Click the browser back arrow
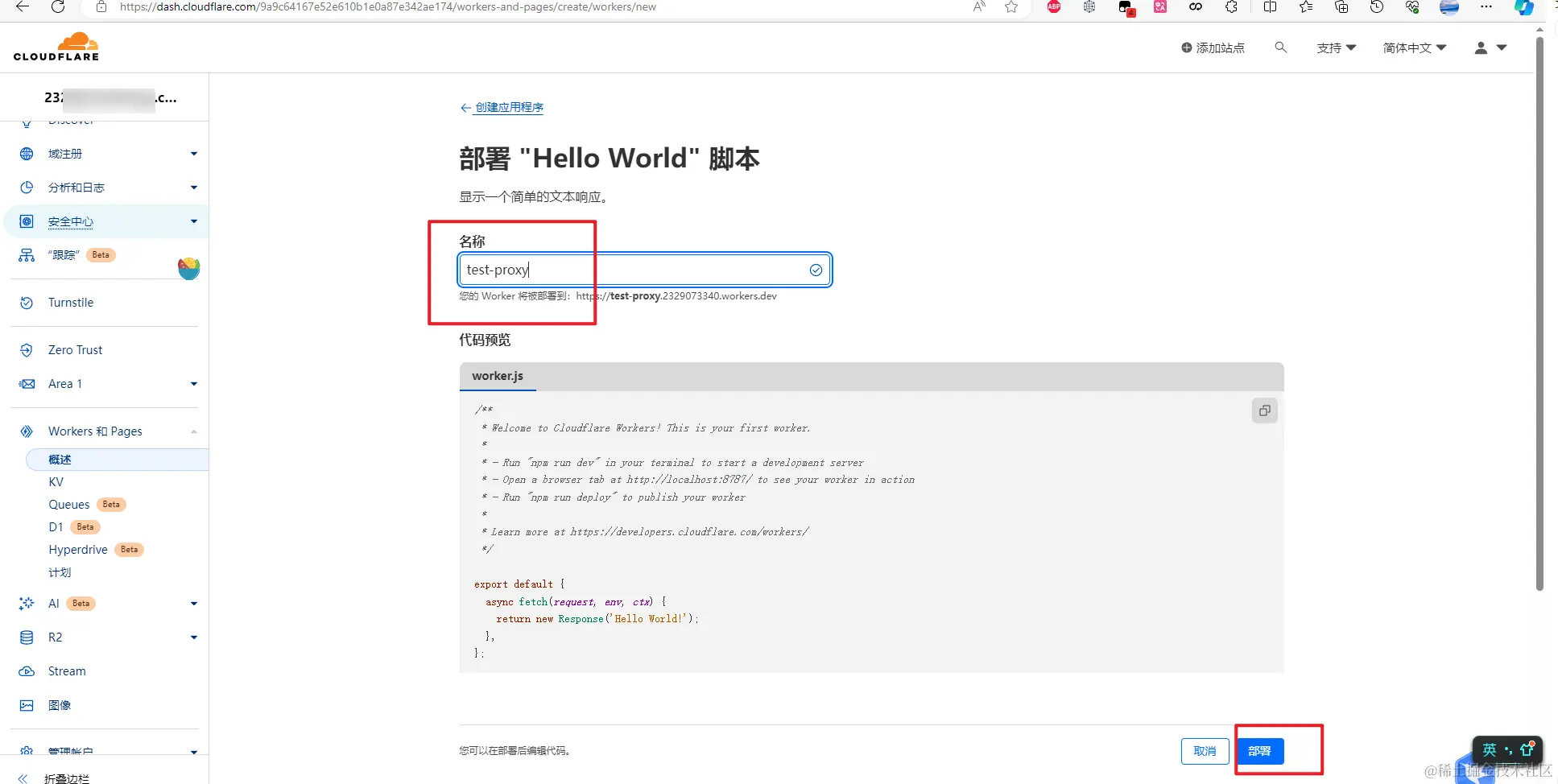Image resolution: width=1558 pixels, height=784 pixels. click(x=23, y=6)
